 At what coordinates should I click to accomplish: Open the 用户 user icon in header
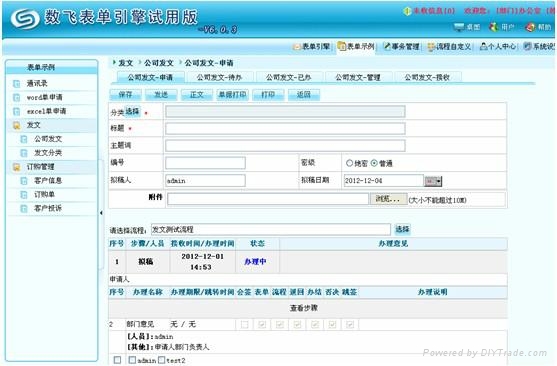494,27
